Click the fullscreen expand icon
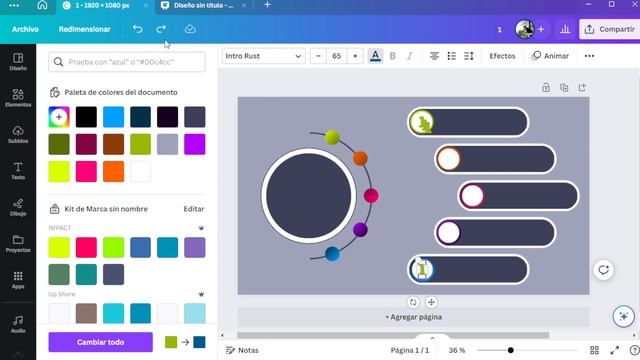This screenshot has width=640, height=360. click(x=615, y=350)
